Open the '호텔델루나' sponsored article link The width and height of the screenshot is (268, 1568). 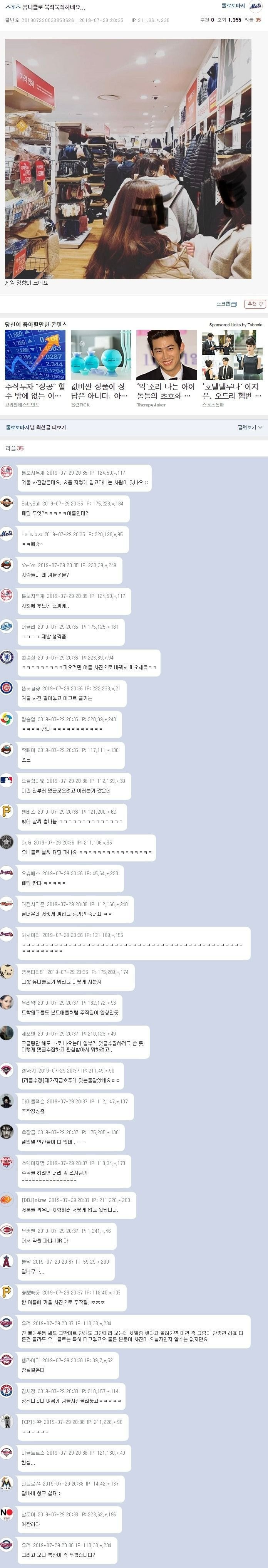(x=231, y=391)
